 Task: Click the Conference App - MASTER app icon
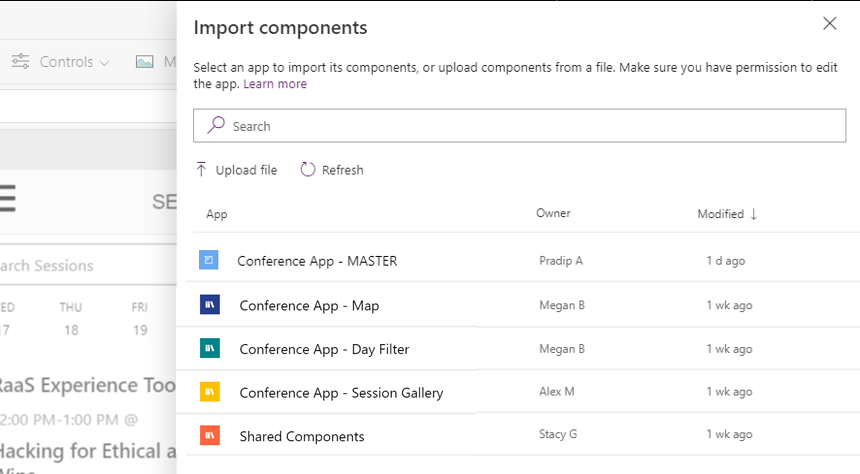pyautogui.click(x=208, y=261)
